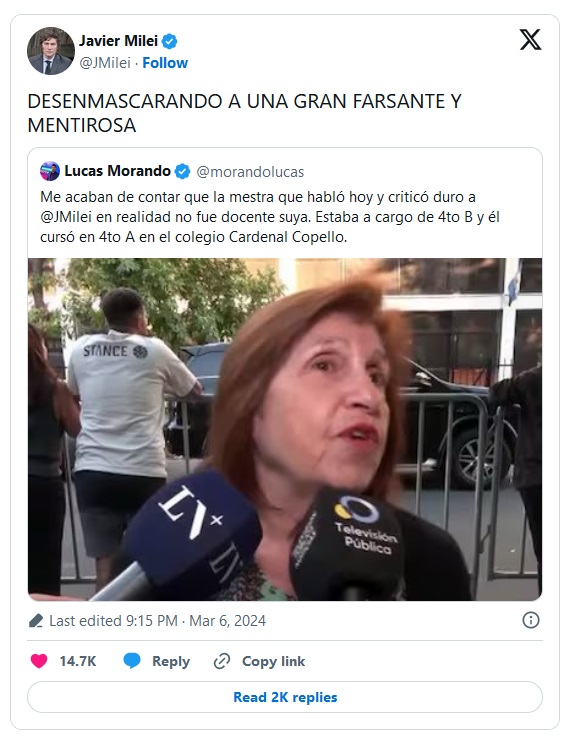Click Lucas Morando's verified badge
This screenshot has height=736, width=577.
[x=182, y=171]
